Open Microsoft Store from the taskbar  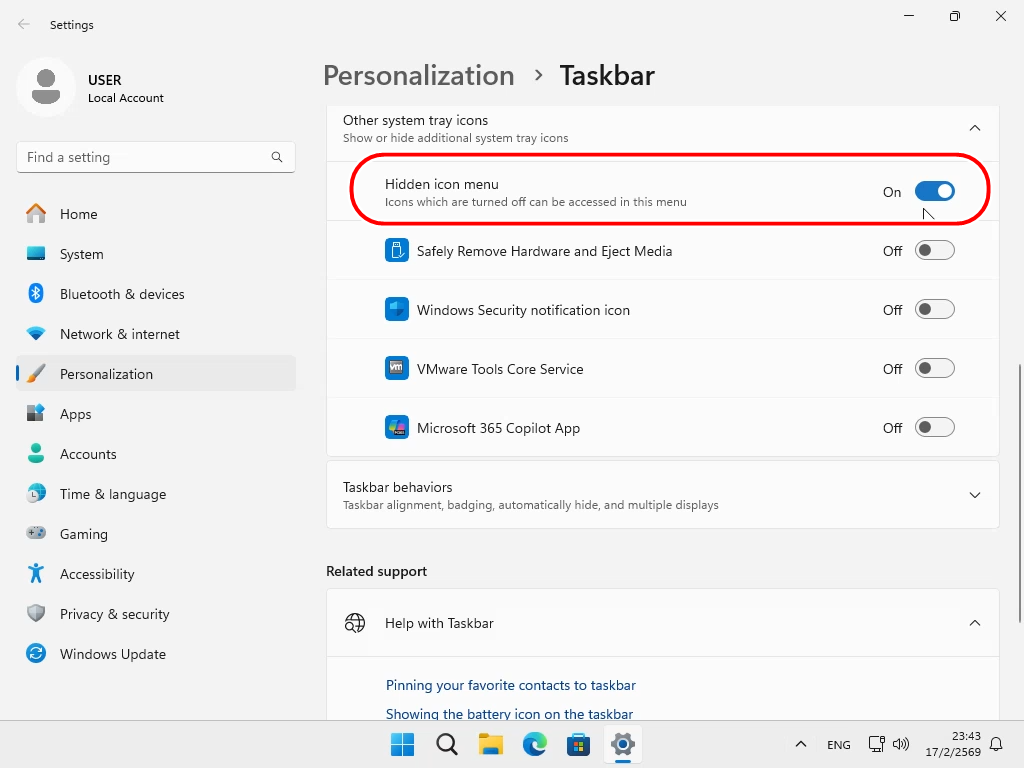[578, 744]
